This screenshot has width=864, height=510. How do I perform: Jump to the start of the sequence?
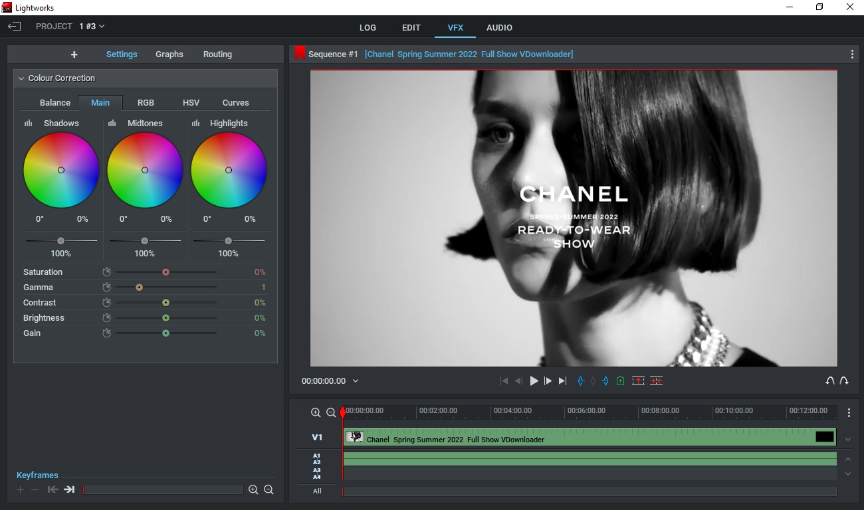(x=504, y=381)
